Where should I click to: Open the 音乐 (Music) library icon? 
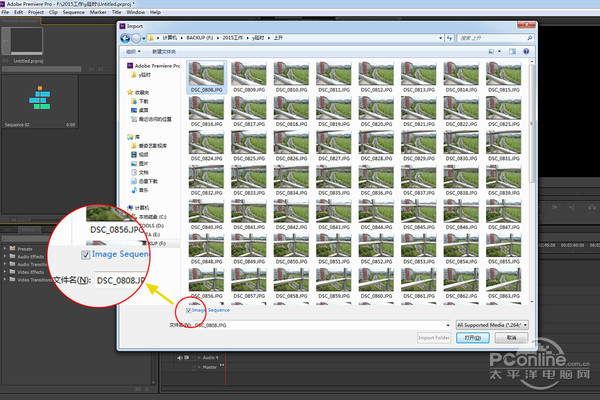coord(133,189)
